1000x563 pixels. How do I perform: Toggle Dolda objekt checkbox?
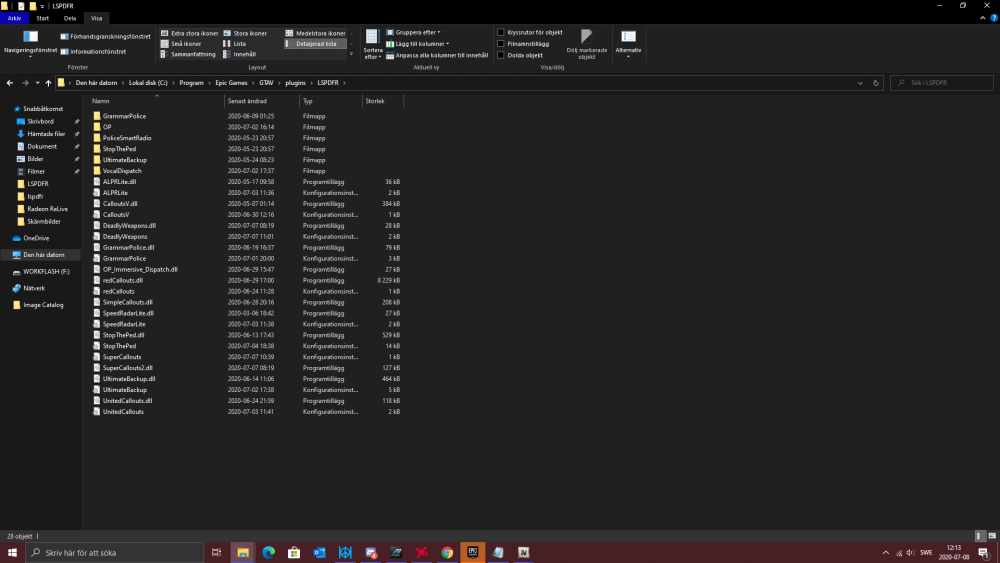[501, 55]
